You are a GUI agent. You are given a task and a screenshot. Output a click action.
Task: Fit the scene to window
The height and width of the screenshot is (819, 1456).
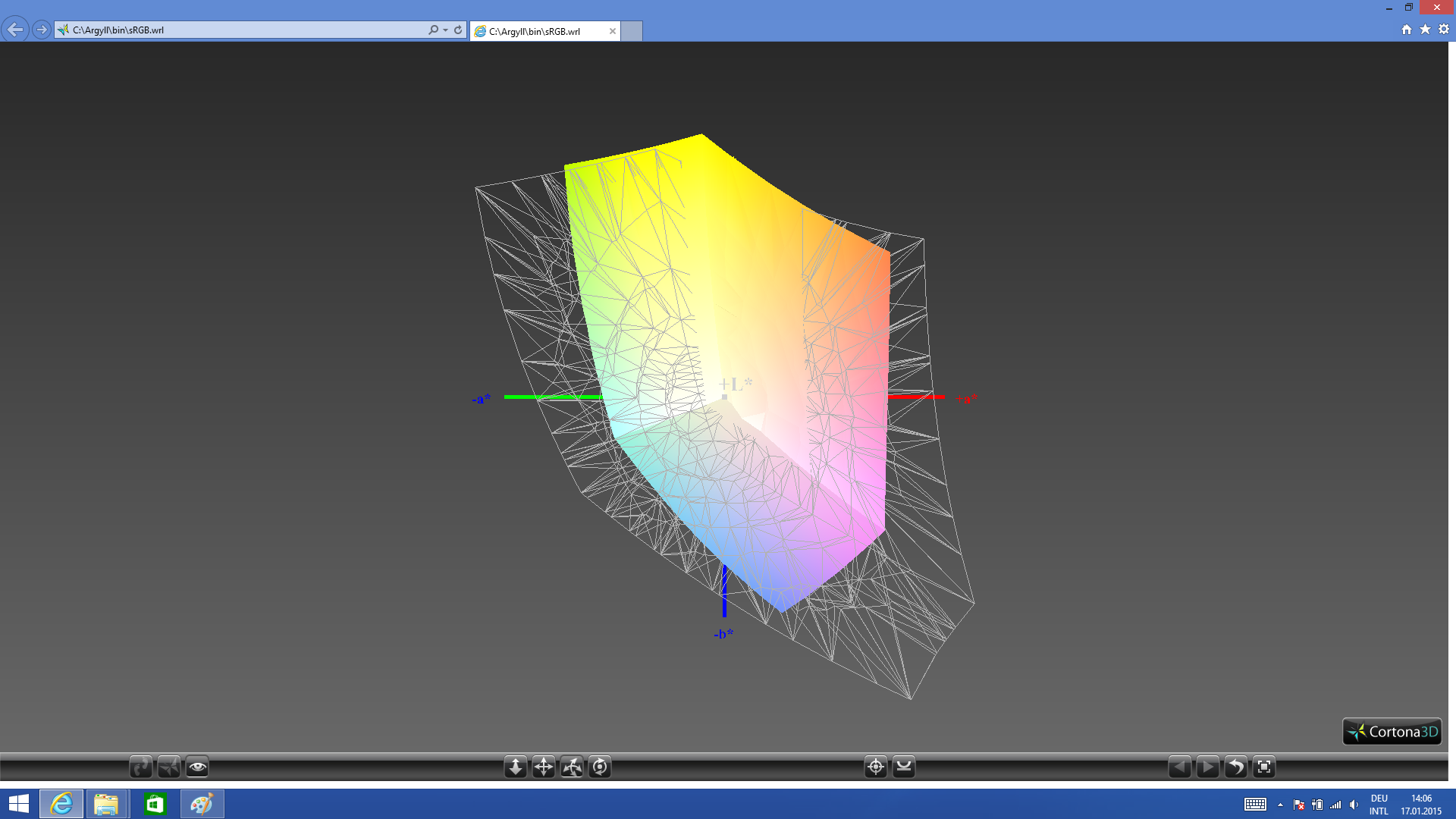(x=1264, y=767)
